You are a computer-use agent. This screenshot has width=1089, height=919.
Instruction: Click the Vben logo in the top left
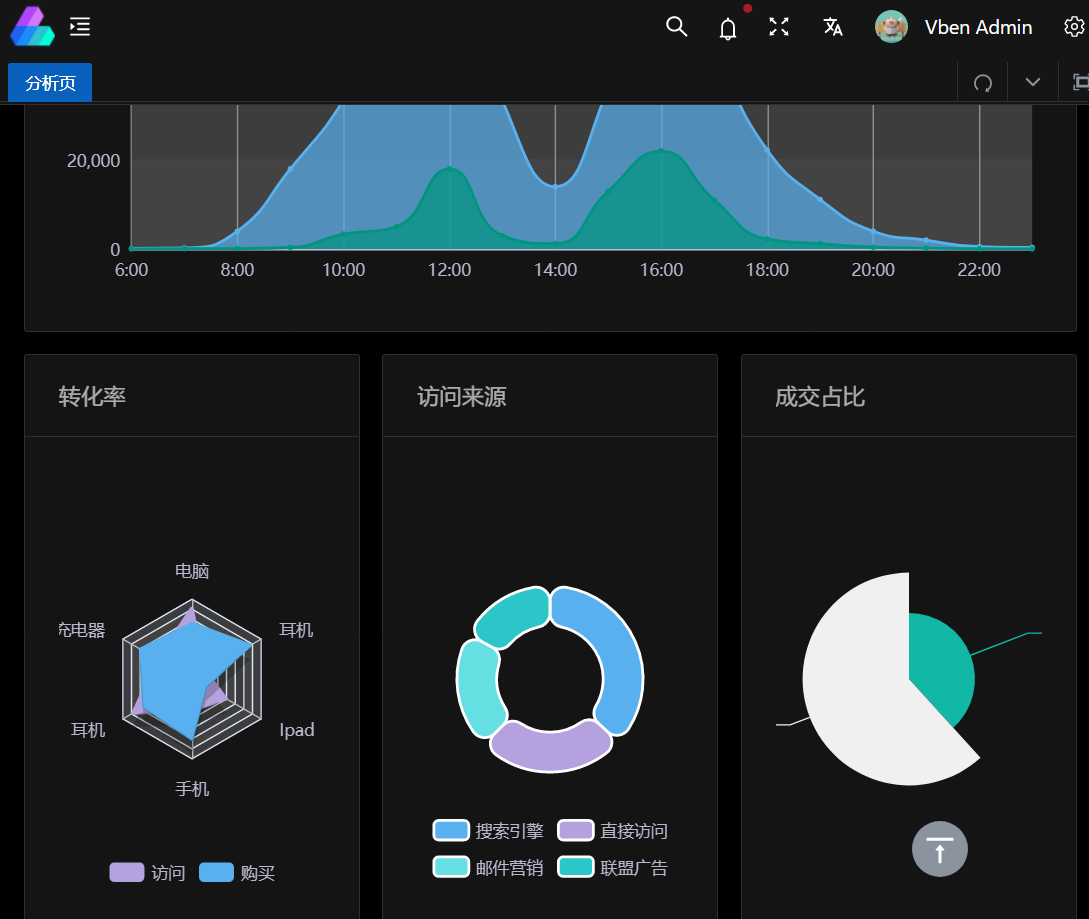[32, 26]
